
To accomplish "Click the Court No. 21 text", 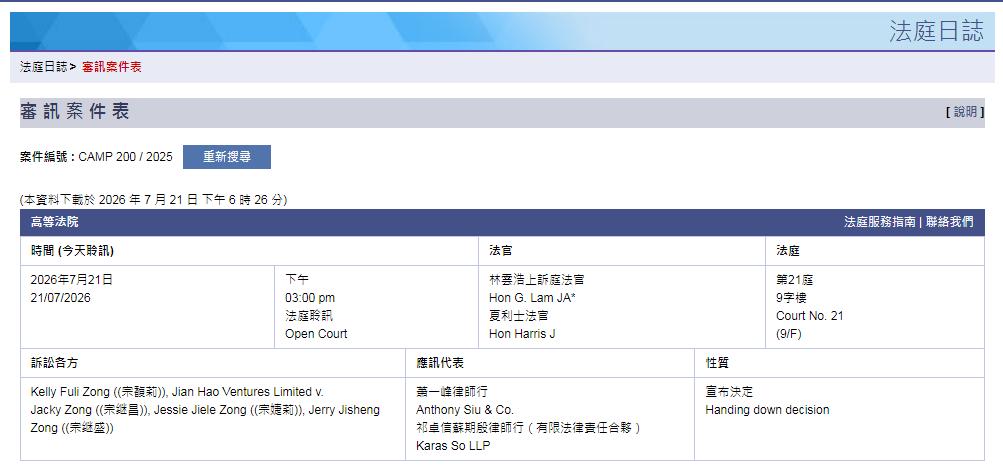I will point(810,315).
